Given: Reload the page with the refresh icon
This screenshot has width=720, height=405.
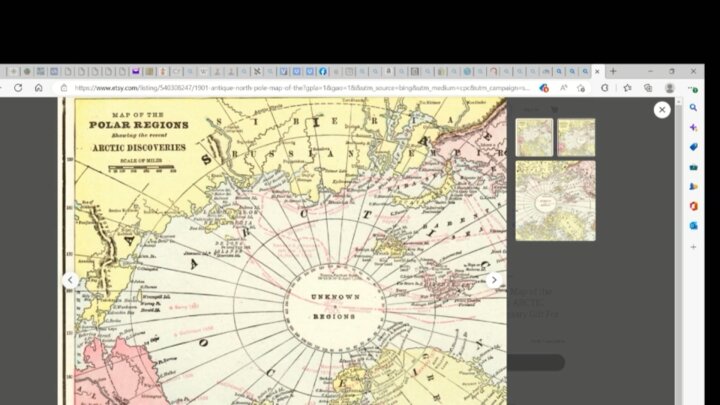Looking at the screenshot, I should [x=18, y=87].
